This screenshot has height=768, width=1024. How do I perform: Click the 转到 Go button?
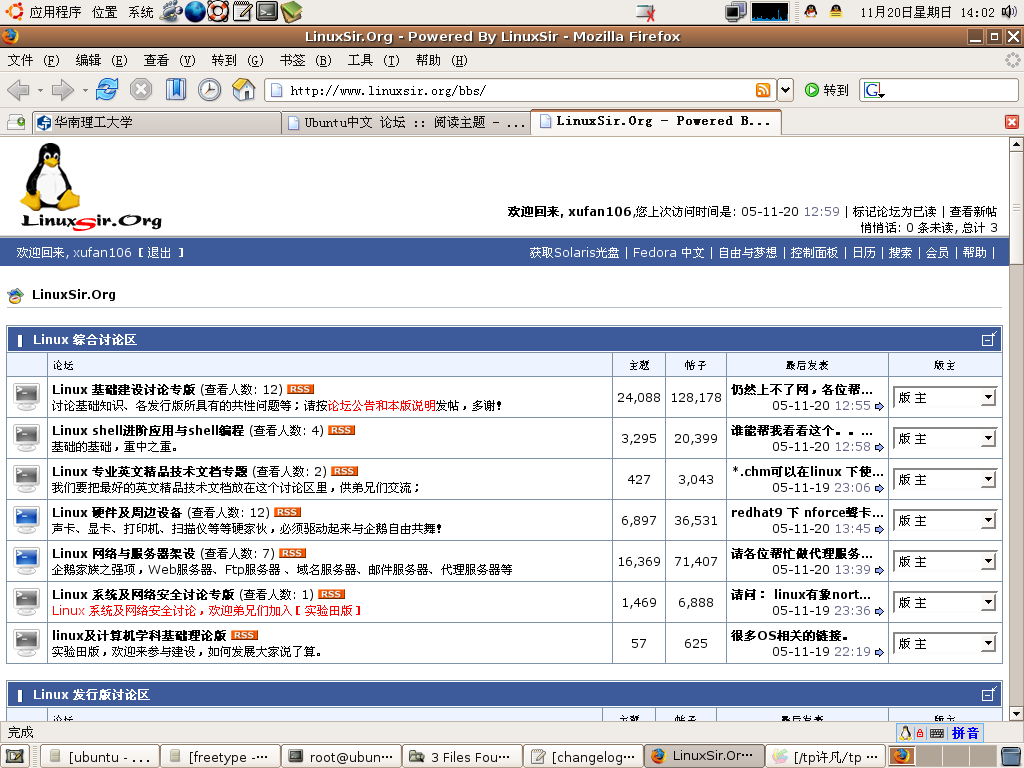[x=827, y=90]
